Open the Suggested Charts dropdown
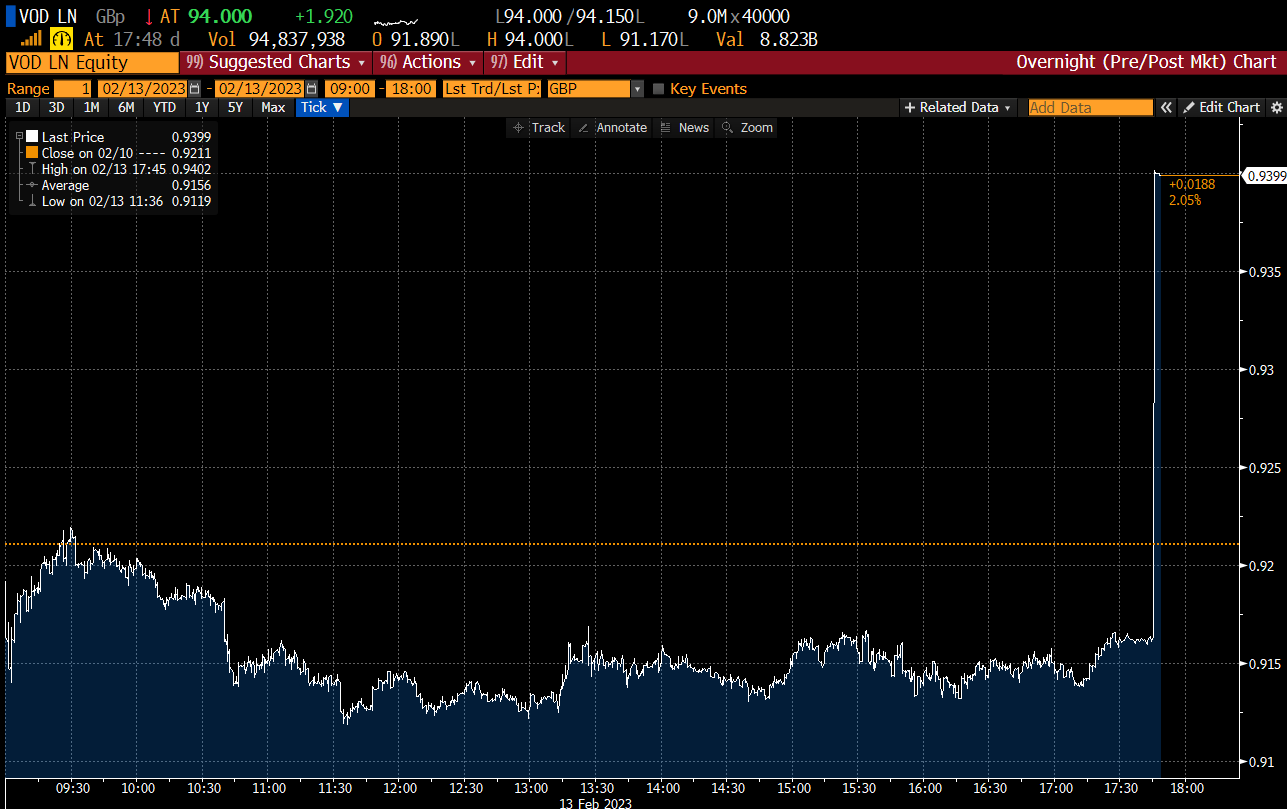 274,62
